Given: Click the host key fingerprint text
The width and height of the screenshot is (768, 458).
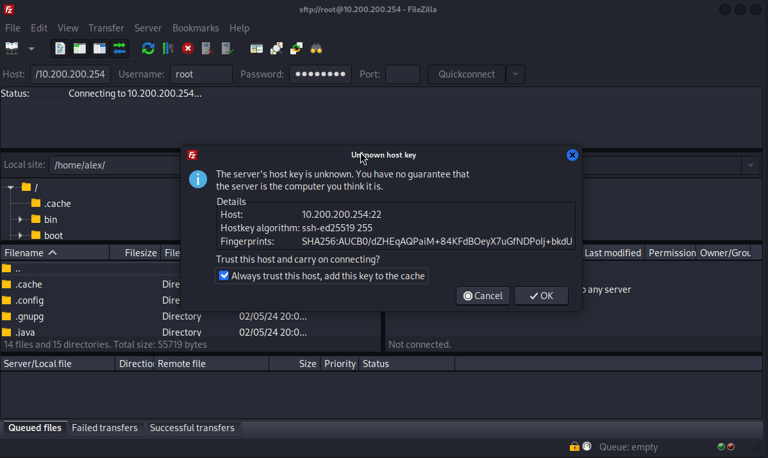Looking at the screenshot, I should [x=437, y=241].
